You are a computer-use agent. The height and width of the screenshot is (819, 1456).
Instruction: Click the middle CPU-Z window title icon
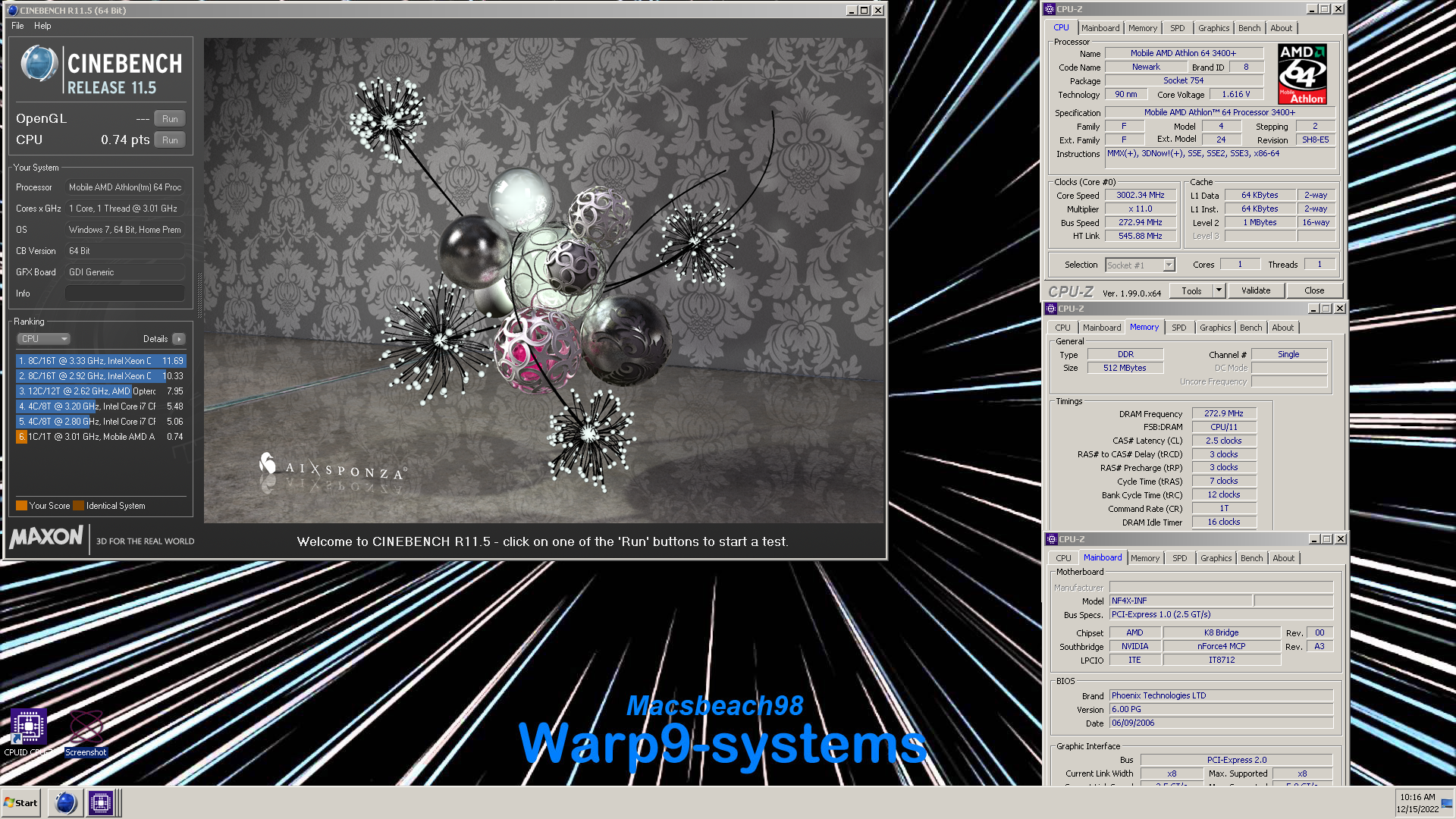point(1051,309)
